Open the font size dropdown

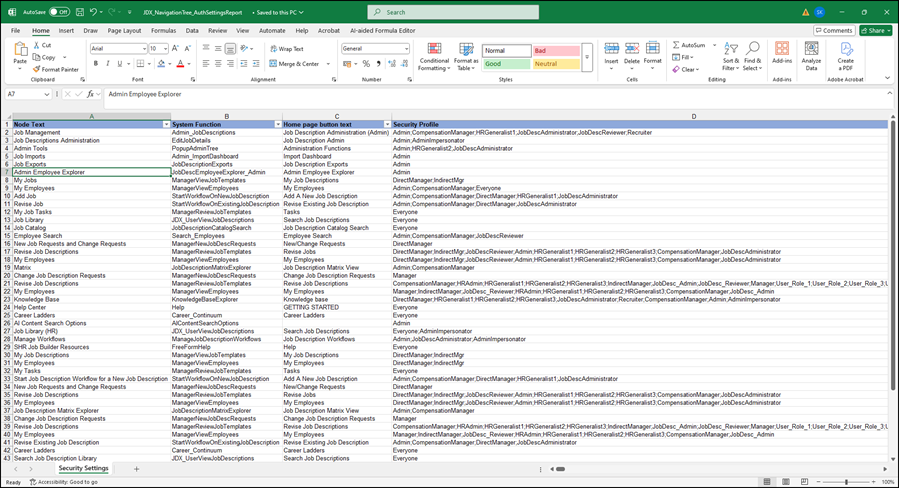click(165, 49)
